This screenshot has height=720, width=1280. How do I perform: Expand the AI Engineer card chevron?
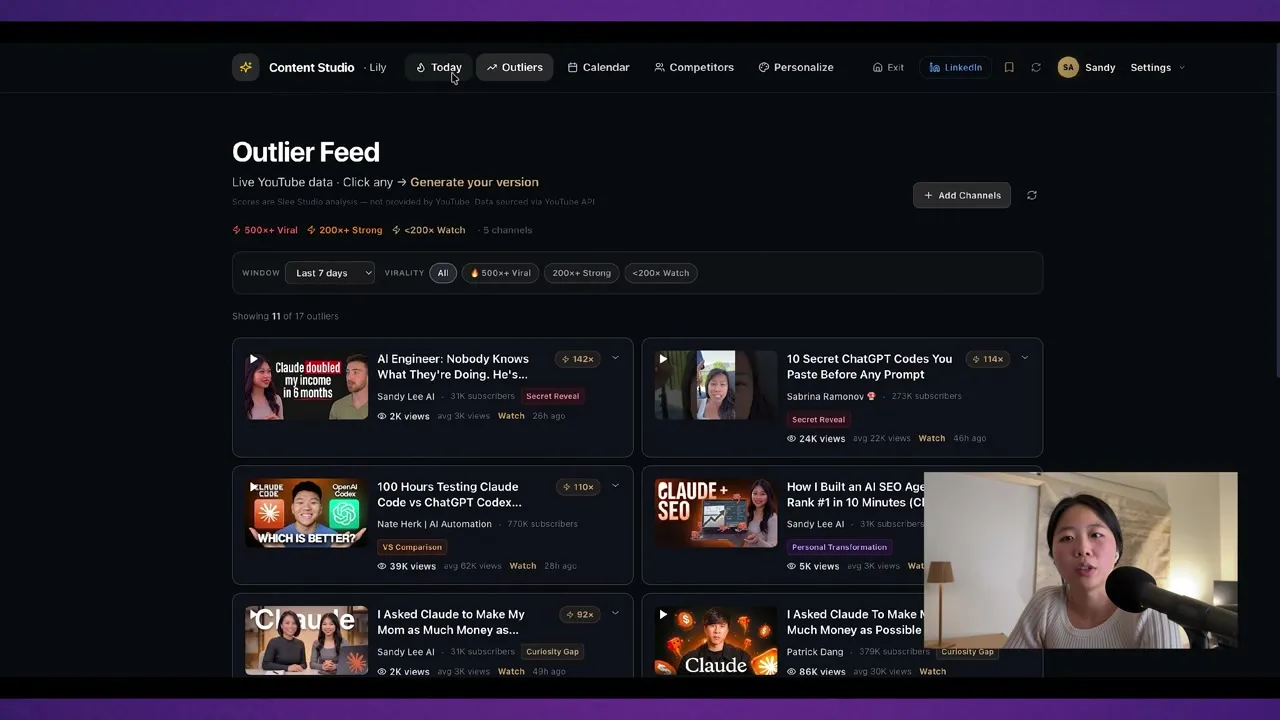click(x=615, y=358)
